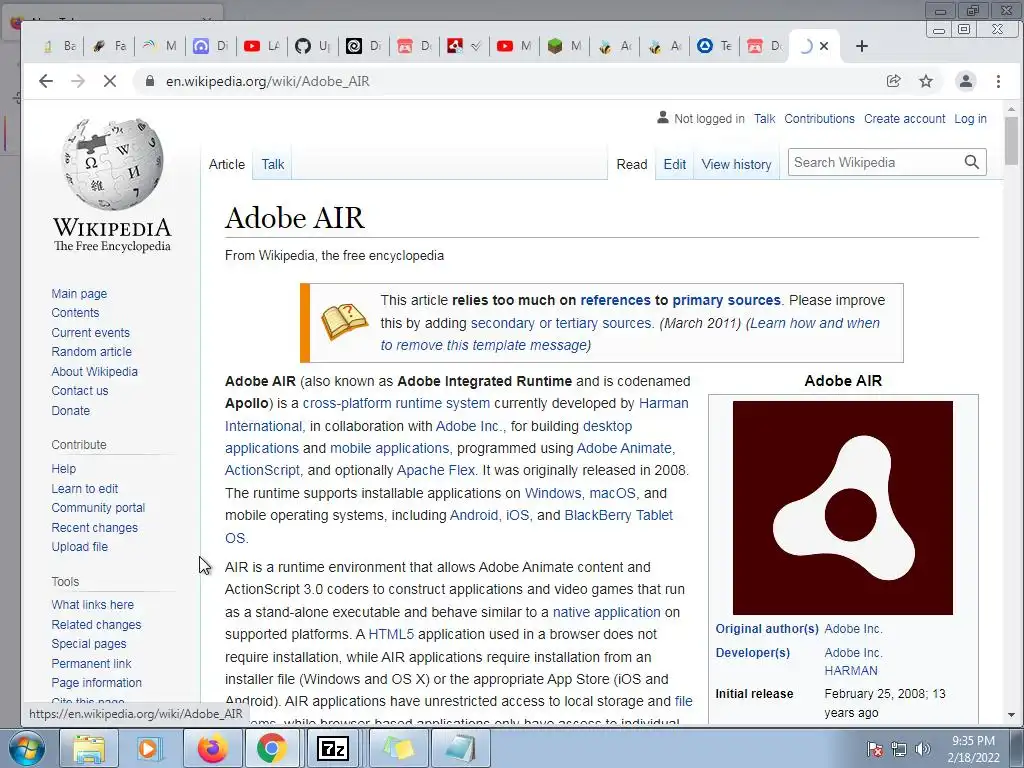Image resolution: width=1024 pixels, height=768 pixels.
Task: Click the Adobe AIR logo image
Action: pos(842,508)
